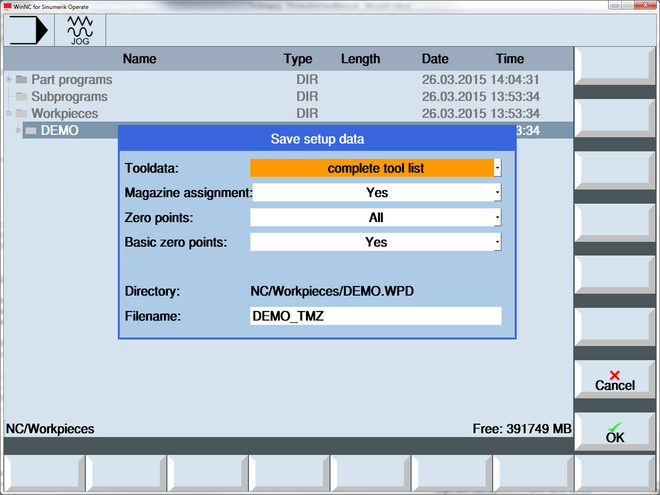Open the Tooldata dropdown arrow
The width and height of the screenshot is (660, 495).
(497, 168)
